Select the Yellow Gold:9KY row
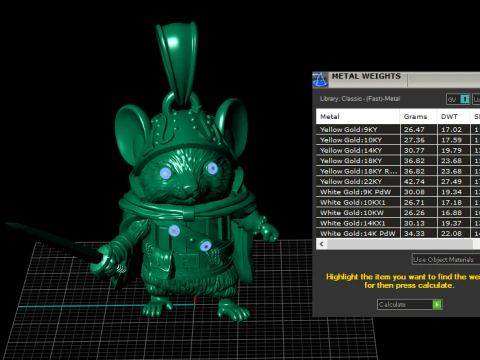Viewport: 480px width, 360px height. pos(398,129)
